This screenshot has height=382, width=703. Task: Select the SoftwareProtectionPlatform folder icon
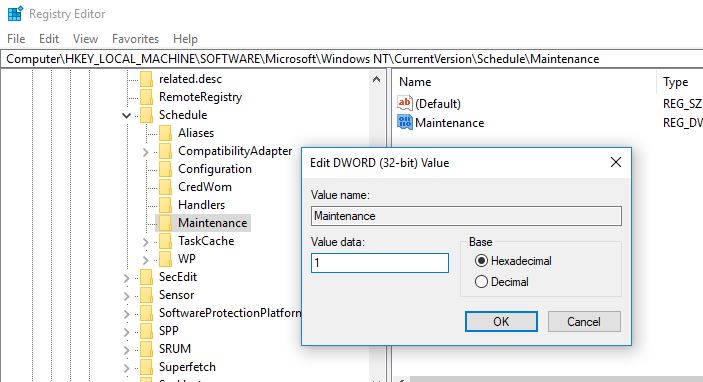pos(146,313)
